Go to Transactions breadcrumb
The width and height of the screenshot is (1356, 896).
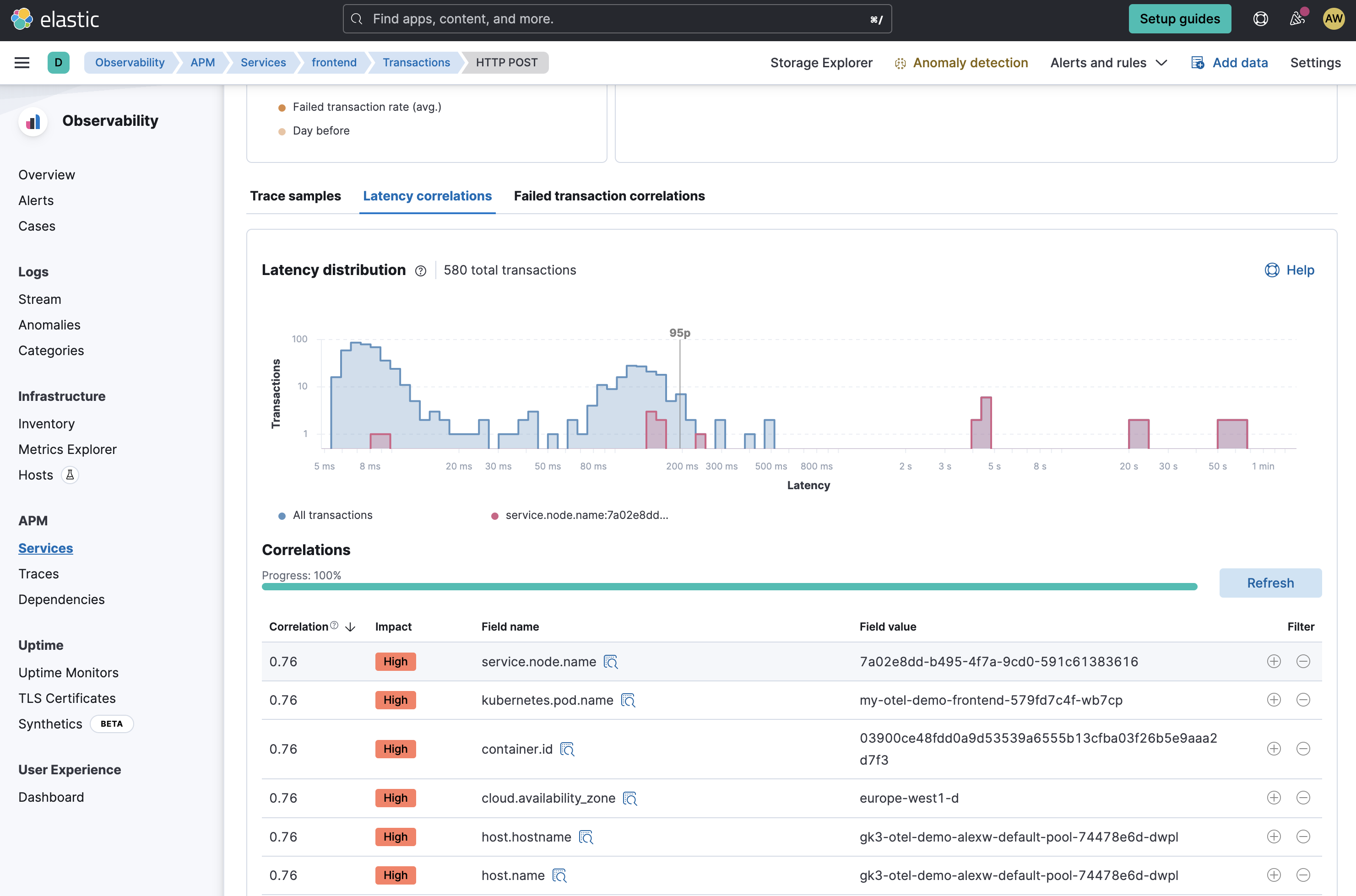point(416,63)
